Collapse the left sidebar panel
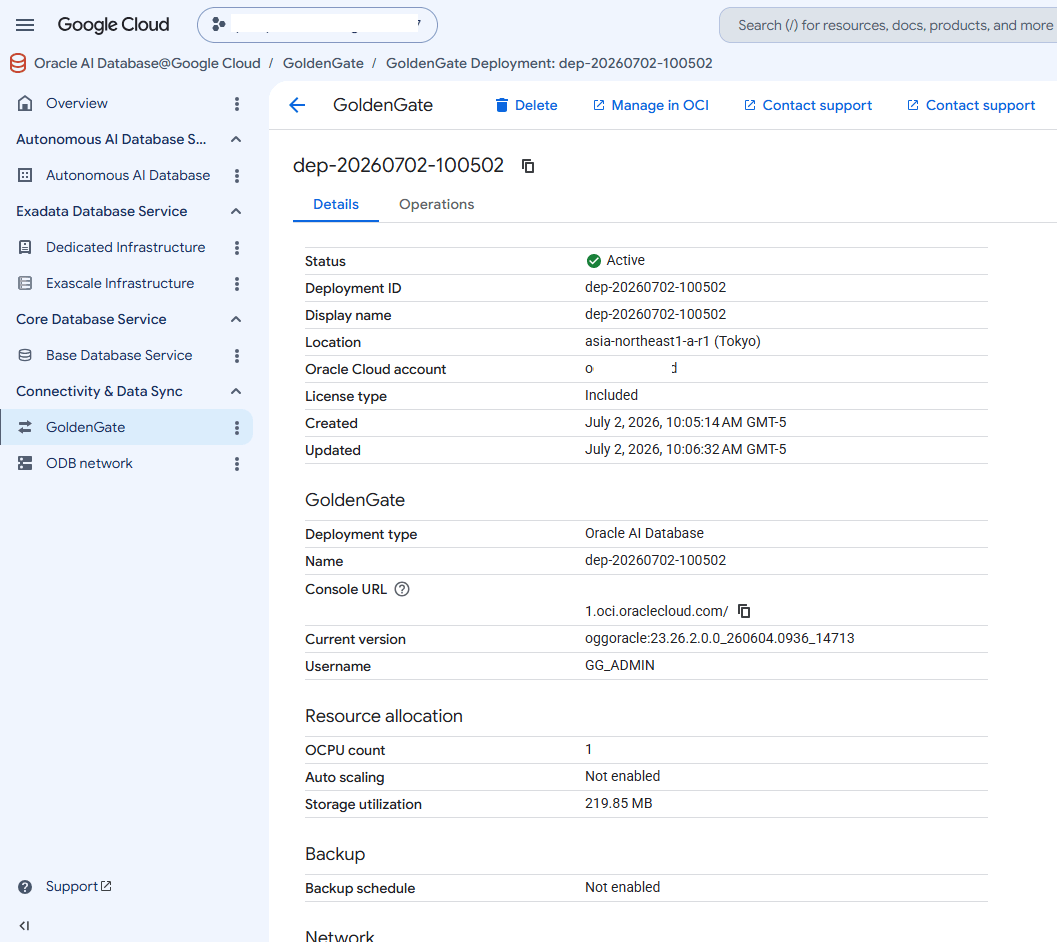This screenshot has height=942, width=1057. tap(24, 926)
